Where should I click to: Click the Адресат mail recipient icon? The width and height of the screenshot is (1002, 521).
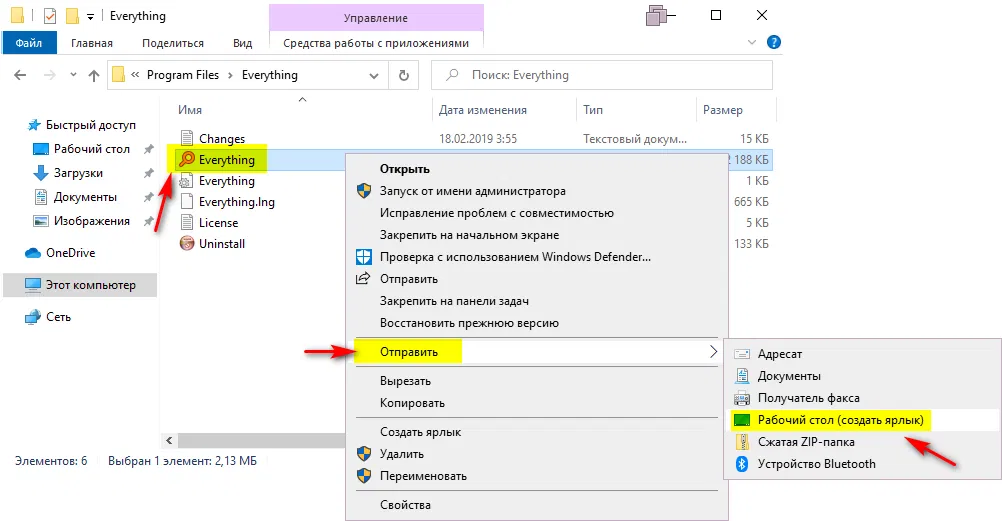742,354
